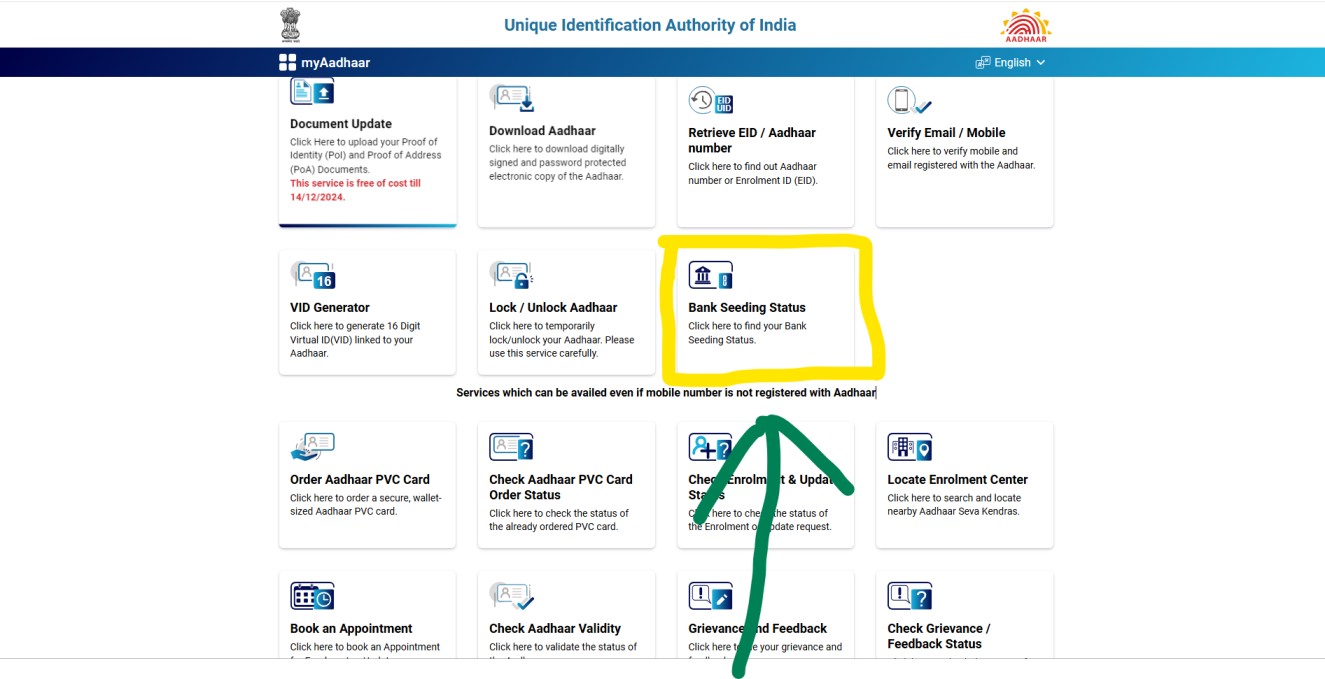Click 'Click here to temporarily lock/unlock your Aadhaar' text
Screen dimensions: 1325x679
tap(562, 340)
